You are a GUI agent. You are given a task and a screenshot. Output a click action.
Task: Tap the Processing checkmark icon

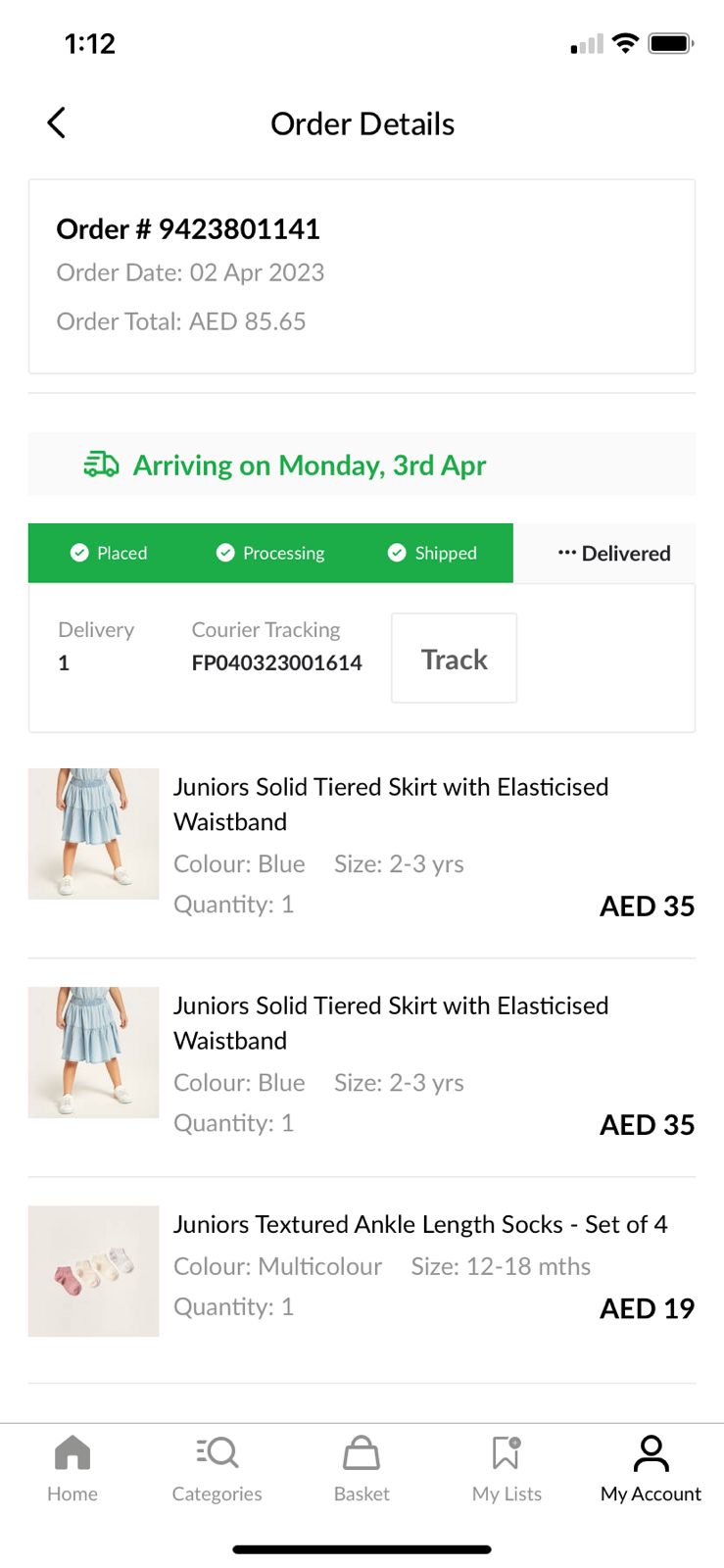pyautogui.click(x=225, y=553)
